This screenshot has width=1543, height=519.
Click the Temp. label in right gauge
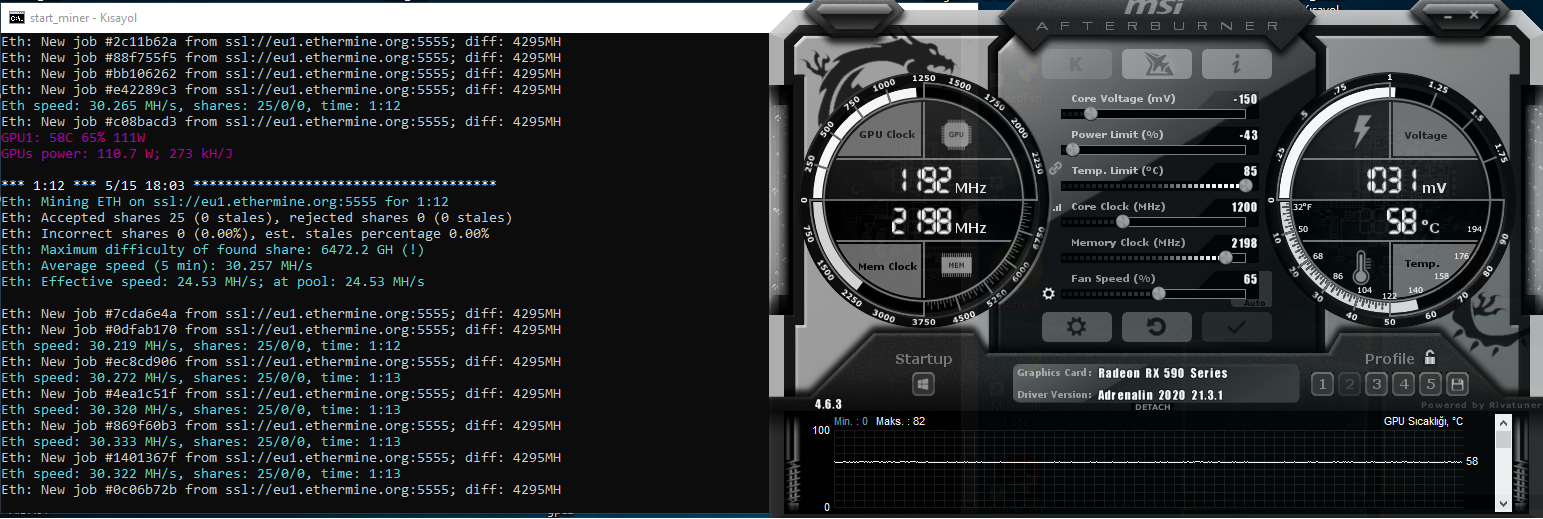click(1422, 263)
